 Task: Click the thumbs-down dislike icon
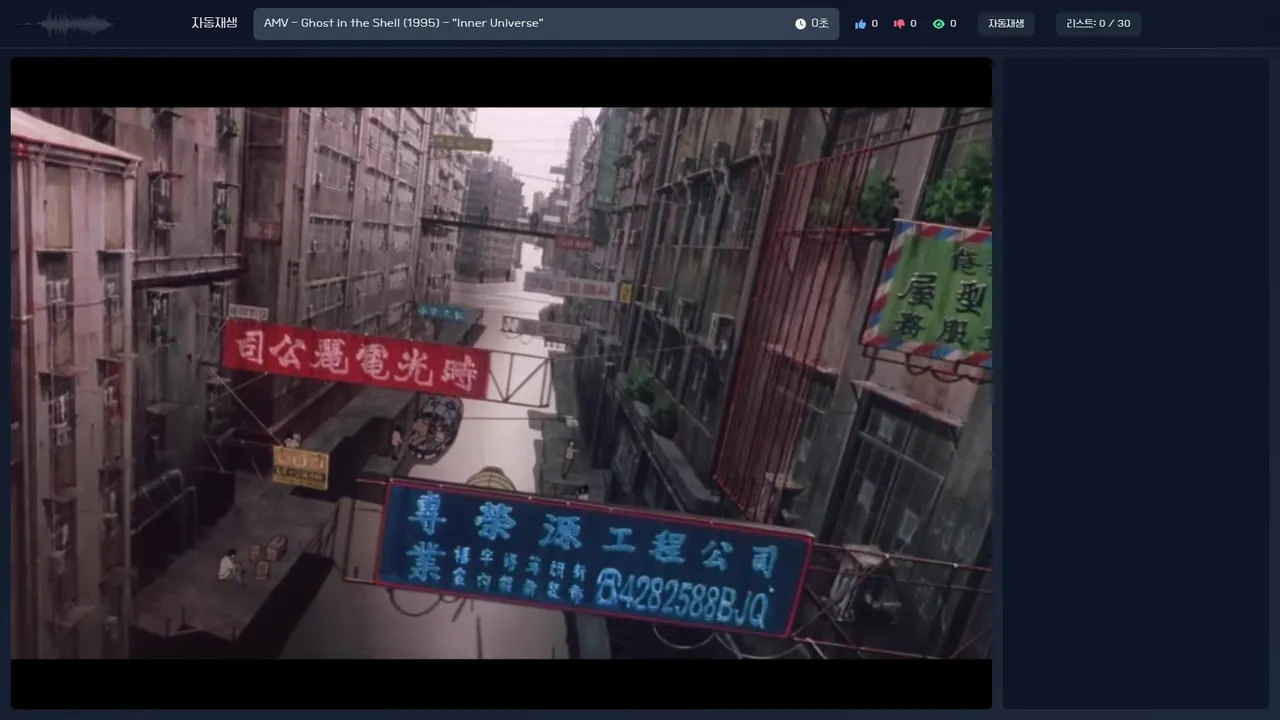coord(898,24)
